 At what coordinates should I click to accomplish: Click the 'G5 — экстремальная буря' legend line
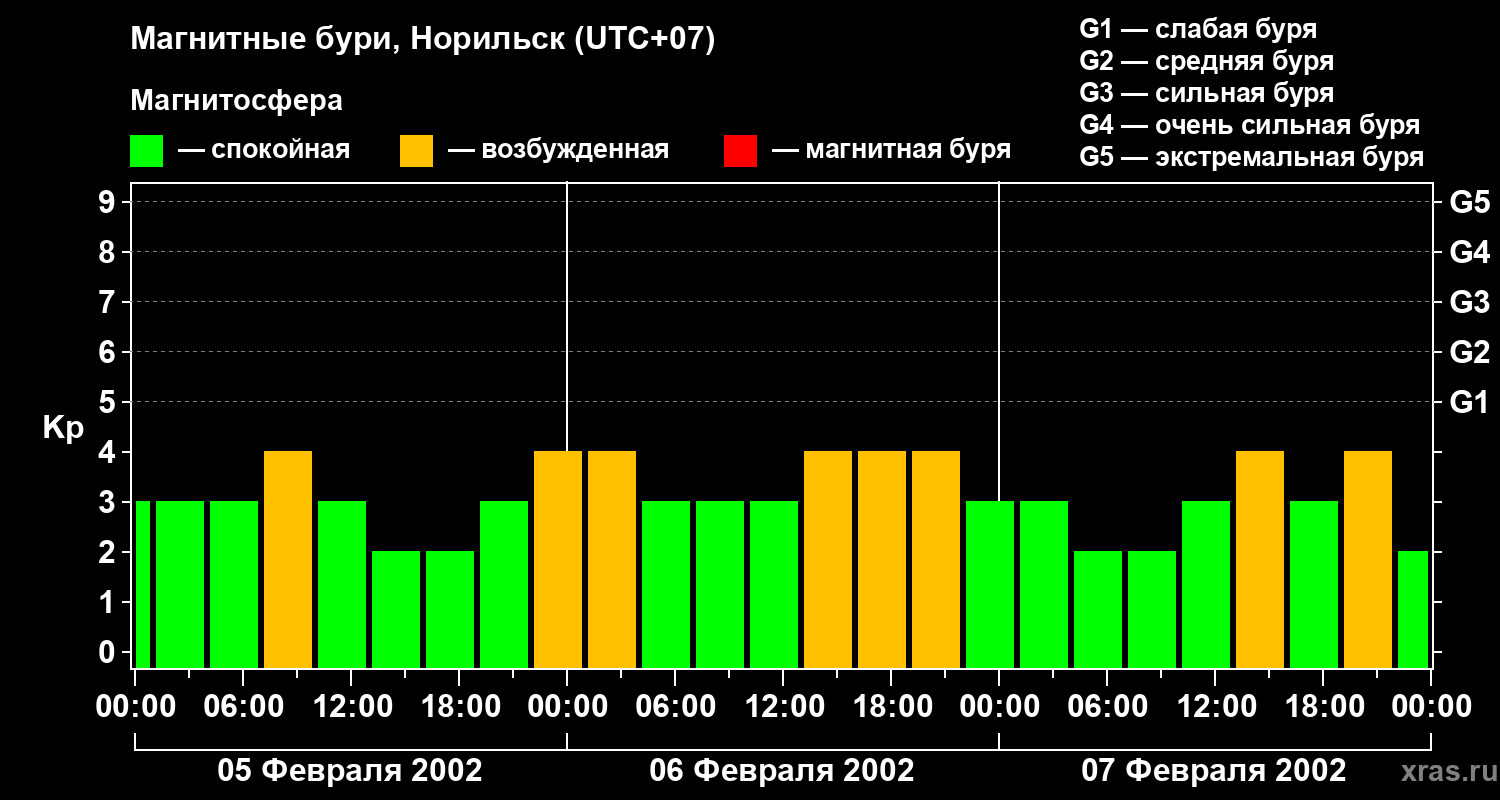coord(1251,157)
